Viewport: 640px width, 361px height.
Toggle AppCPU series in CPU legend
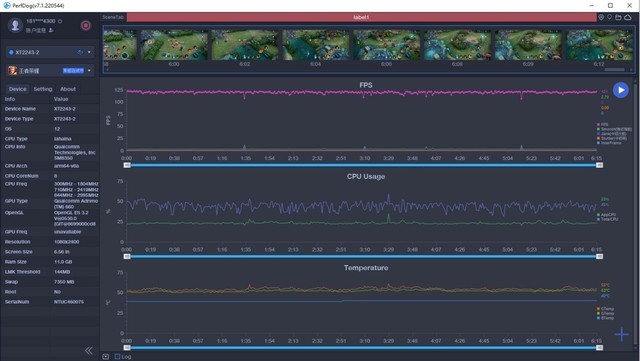click(x=607, y=214)
